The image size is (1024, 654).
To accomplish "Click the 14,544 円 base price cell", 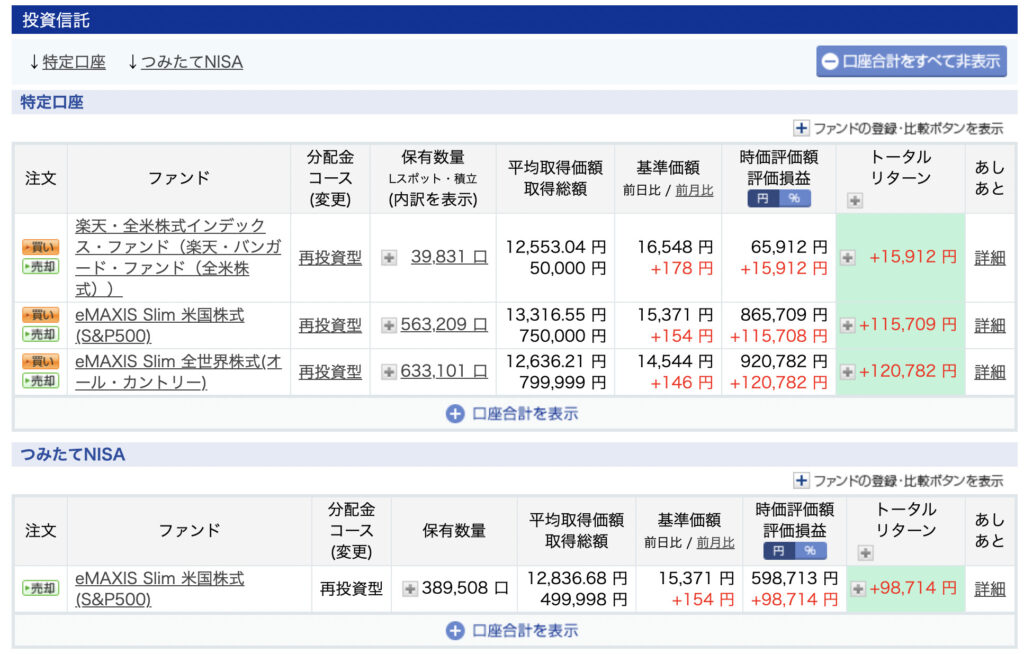I will tap(675, 361).
